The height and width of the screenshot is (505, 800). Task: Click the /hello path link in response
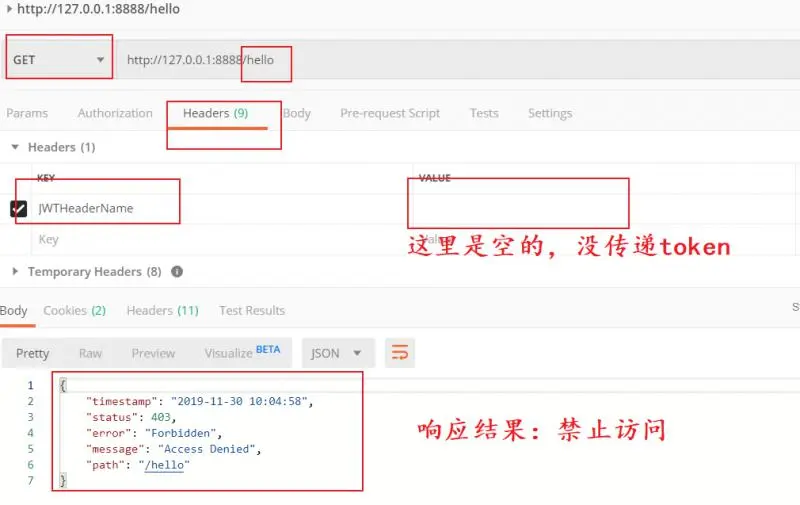point(164,465)
